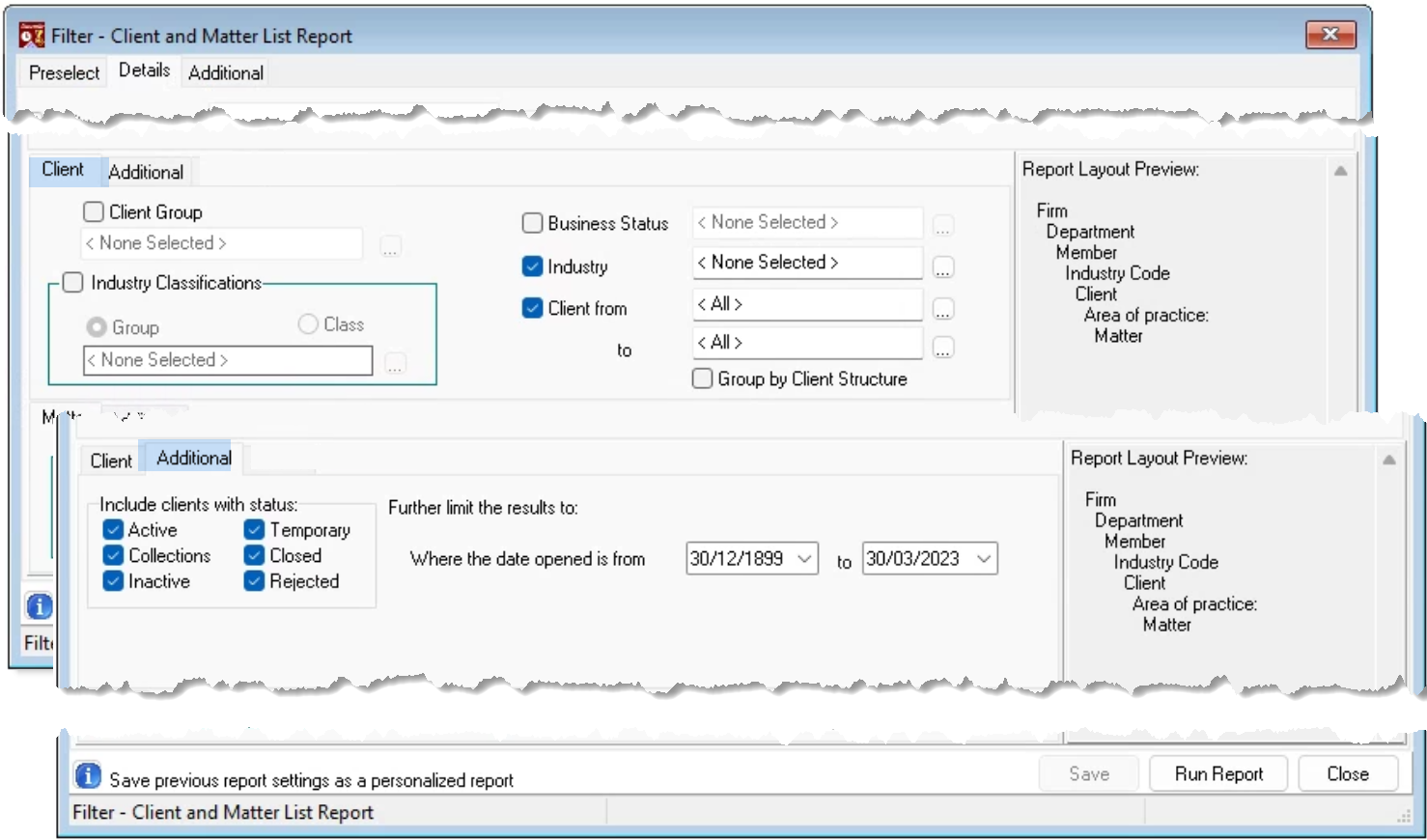Viewport: 1427px width, 840px height.
Task: Uncheck the Collections status checkbox
Action: pyautogui.click(x=113, y=555)
